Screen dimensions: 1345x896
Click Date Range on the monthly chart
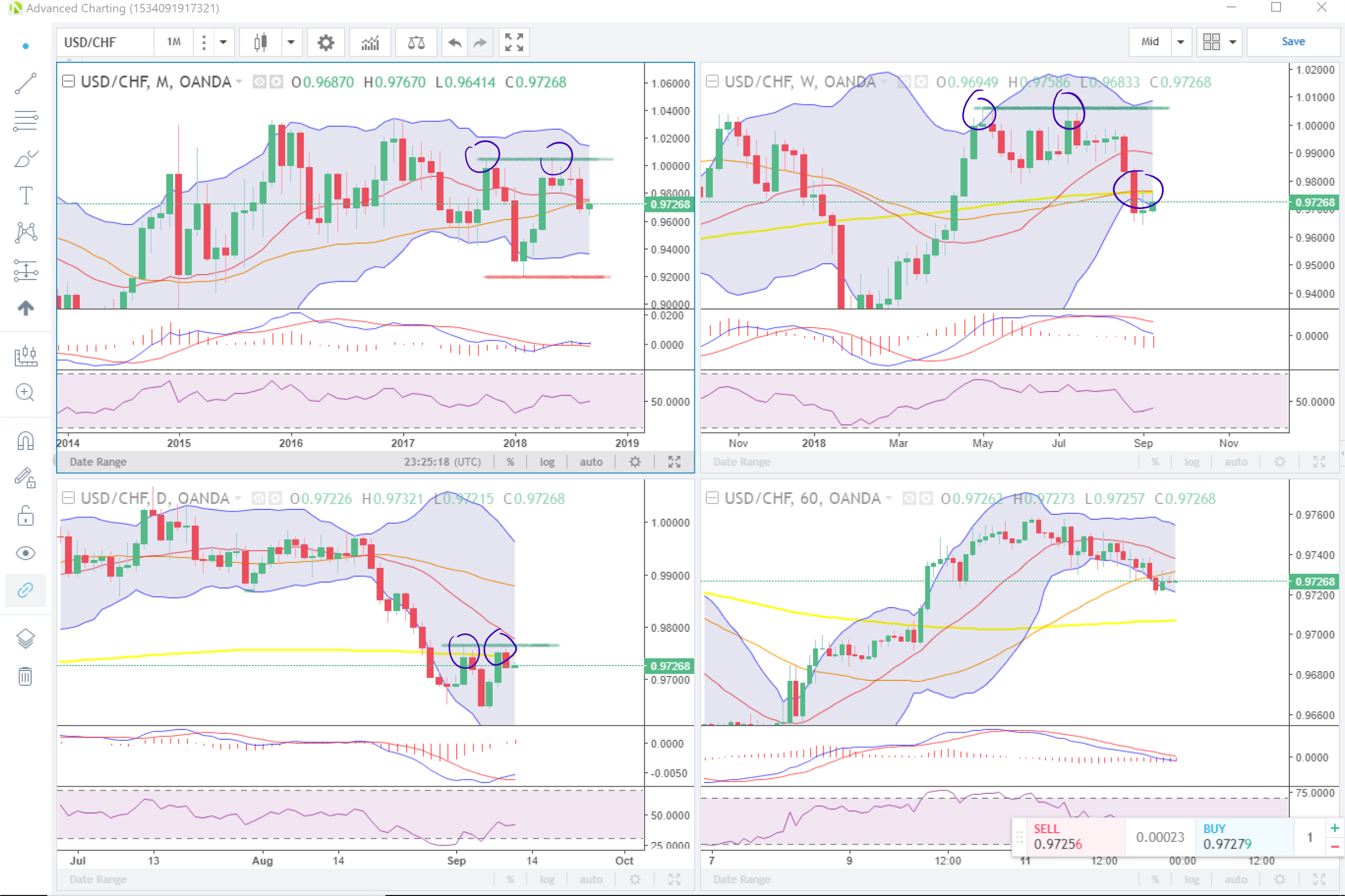98,462
